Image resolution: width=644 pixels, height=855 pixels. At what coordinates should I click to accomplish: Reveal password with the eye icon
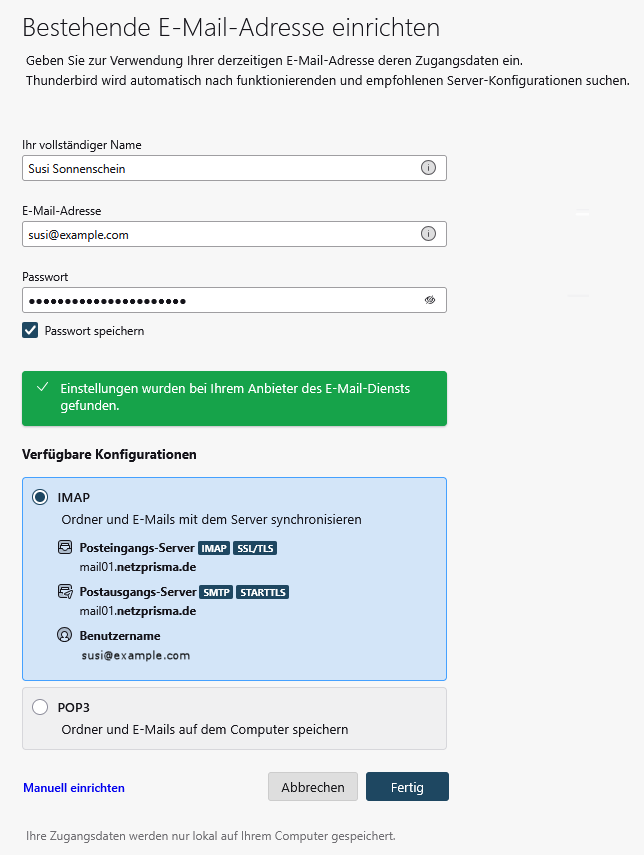[430, 300]
